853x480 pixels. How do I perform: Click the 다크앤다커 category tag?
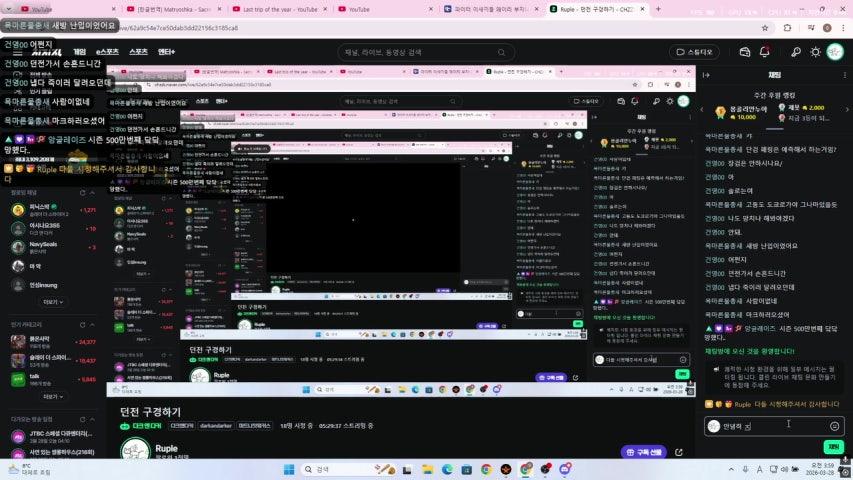[x=181, y=426]
